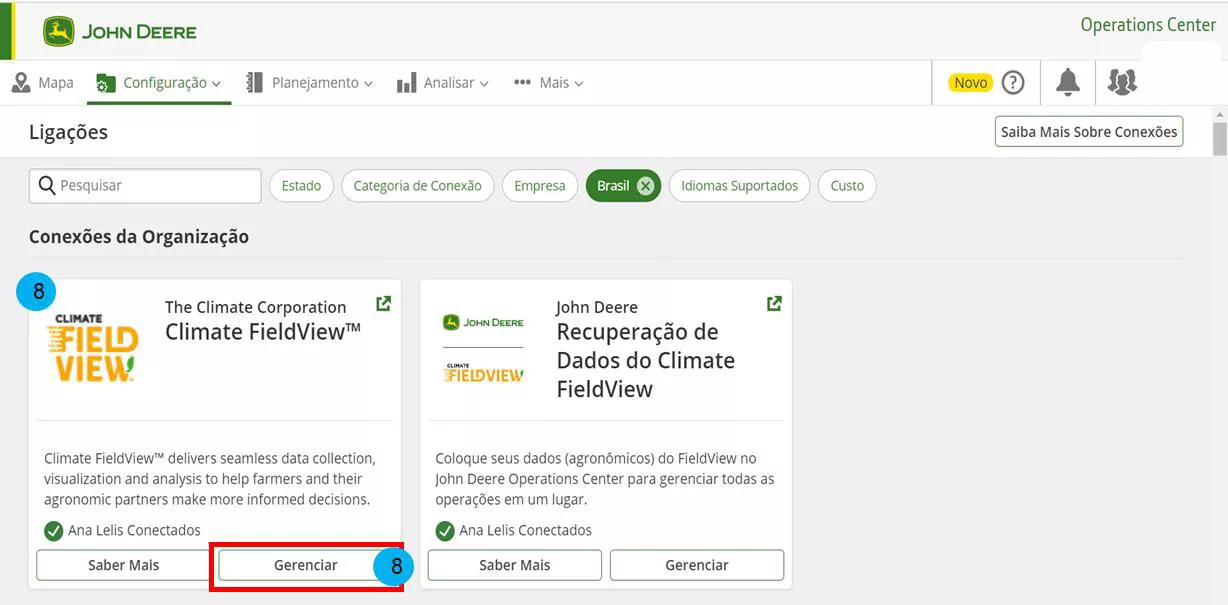The height and width of the screenshot is (605, 1228).
Task: Open Recuperação de Dados external link icon
Action: click(x=774, y=303)
